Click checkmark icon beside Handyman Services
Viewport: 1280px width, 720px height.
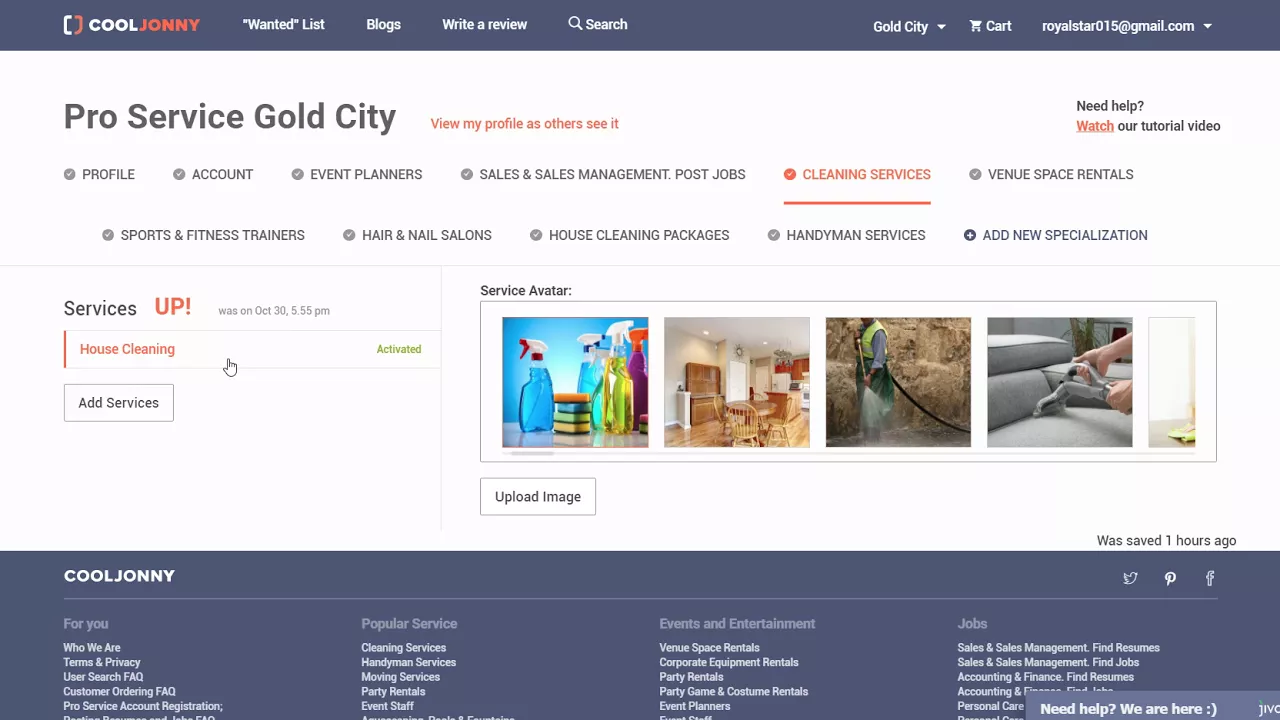tap(774, 235)
